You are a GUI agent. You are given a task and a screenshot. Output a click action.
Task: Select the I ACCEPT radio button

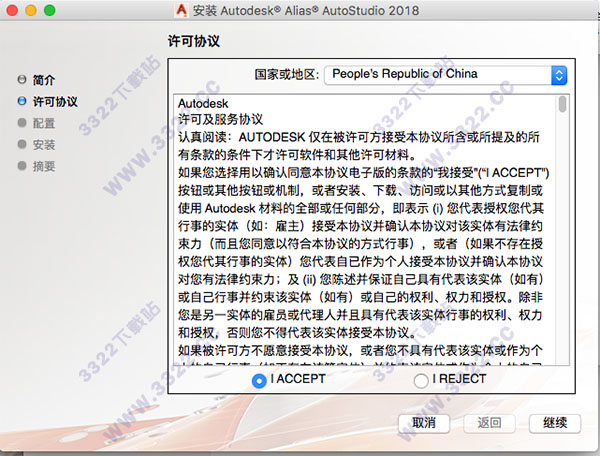pos(259,381)
